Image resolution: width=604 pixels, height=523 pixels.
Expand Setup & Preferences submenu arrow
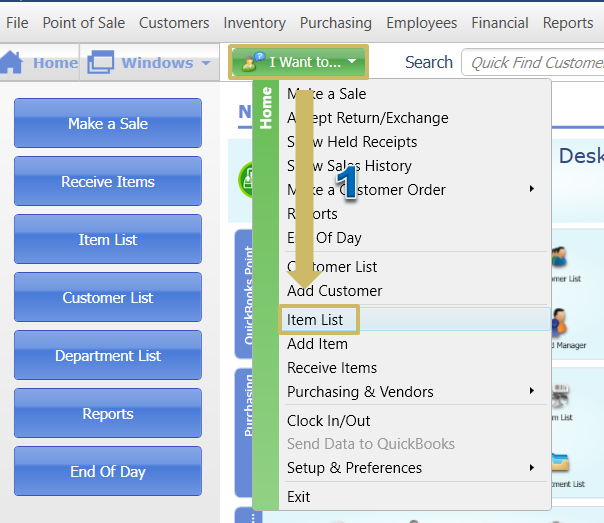(532, 467)
